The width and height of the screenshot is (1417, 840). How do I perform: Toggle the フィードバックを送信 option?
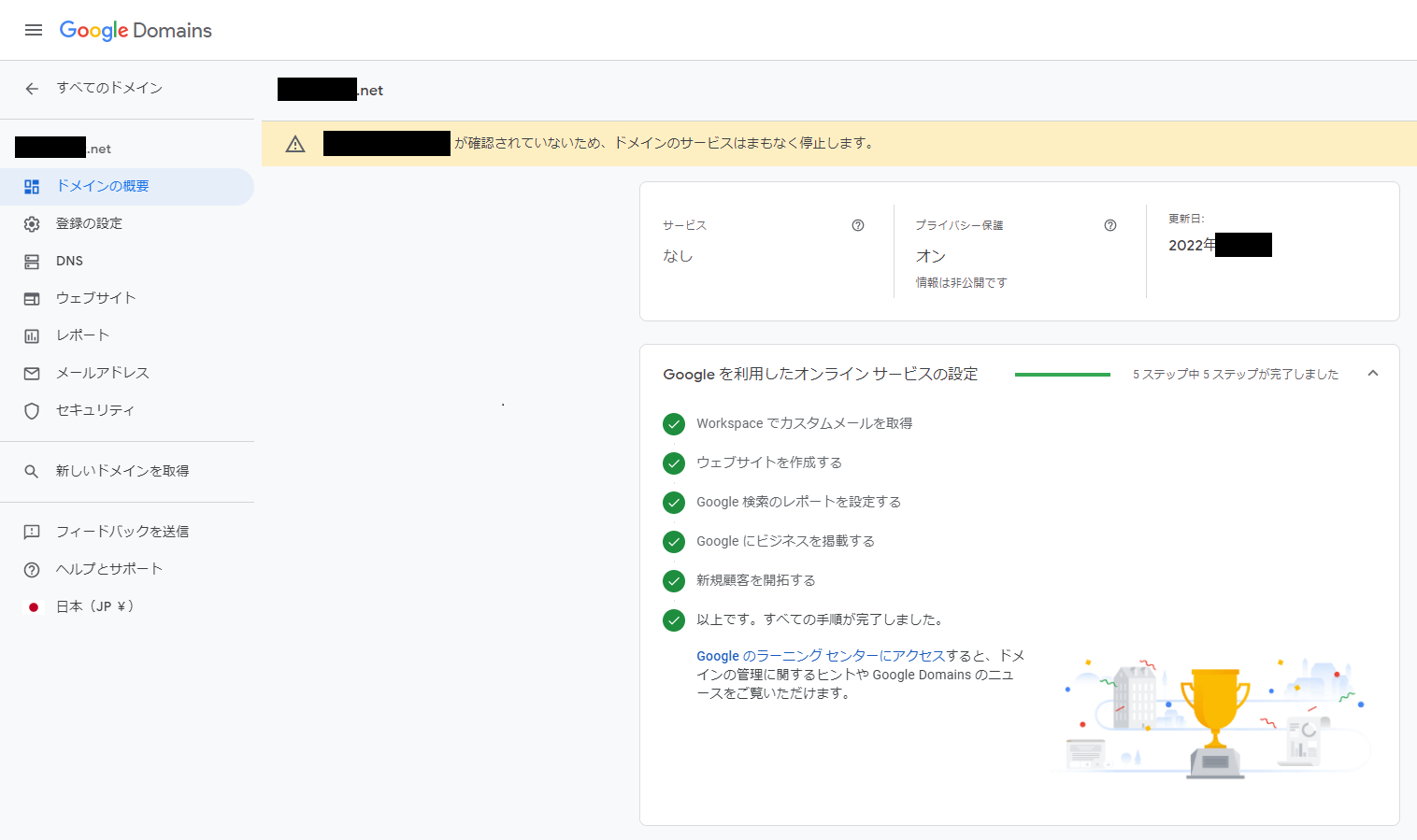(122, 531)
